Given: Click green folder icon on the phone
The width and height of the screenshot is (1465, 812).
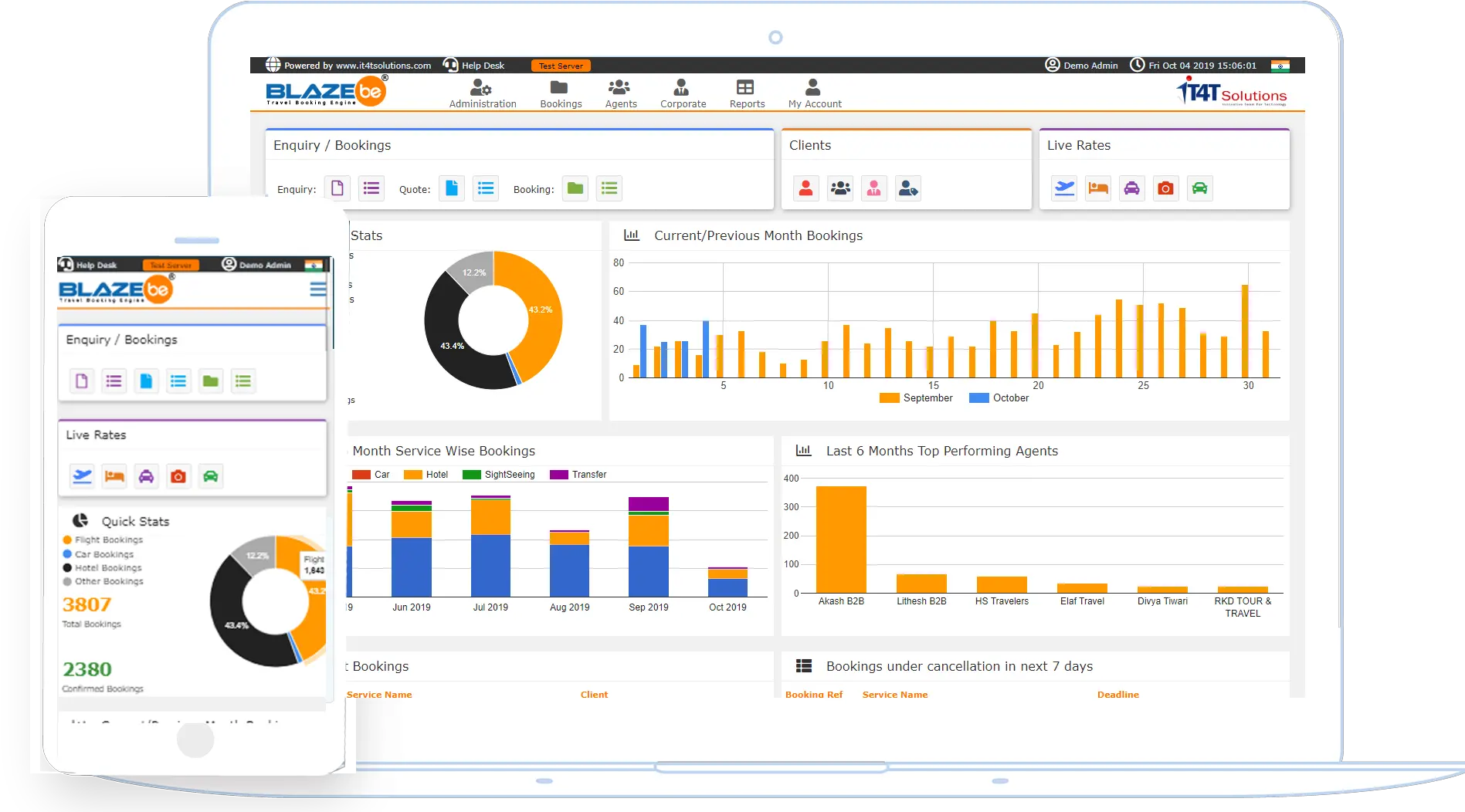Looking at the screenshot, I should 210,381.
